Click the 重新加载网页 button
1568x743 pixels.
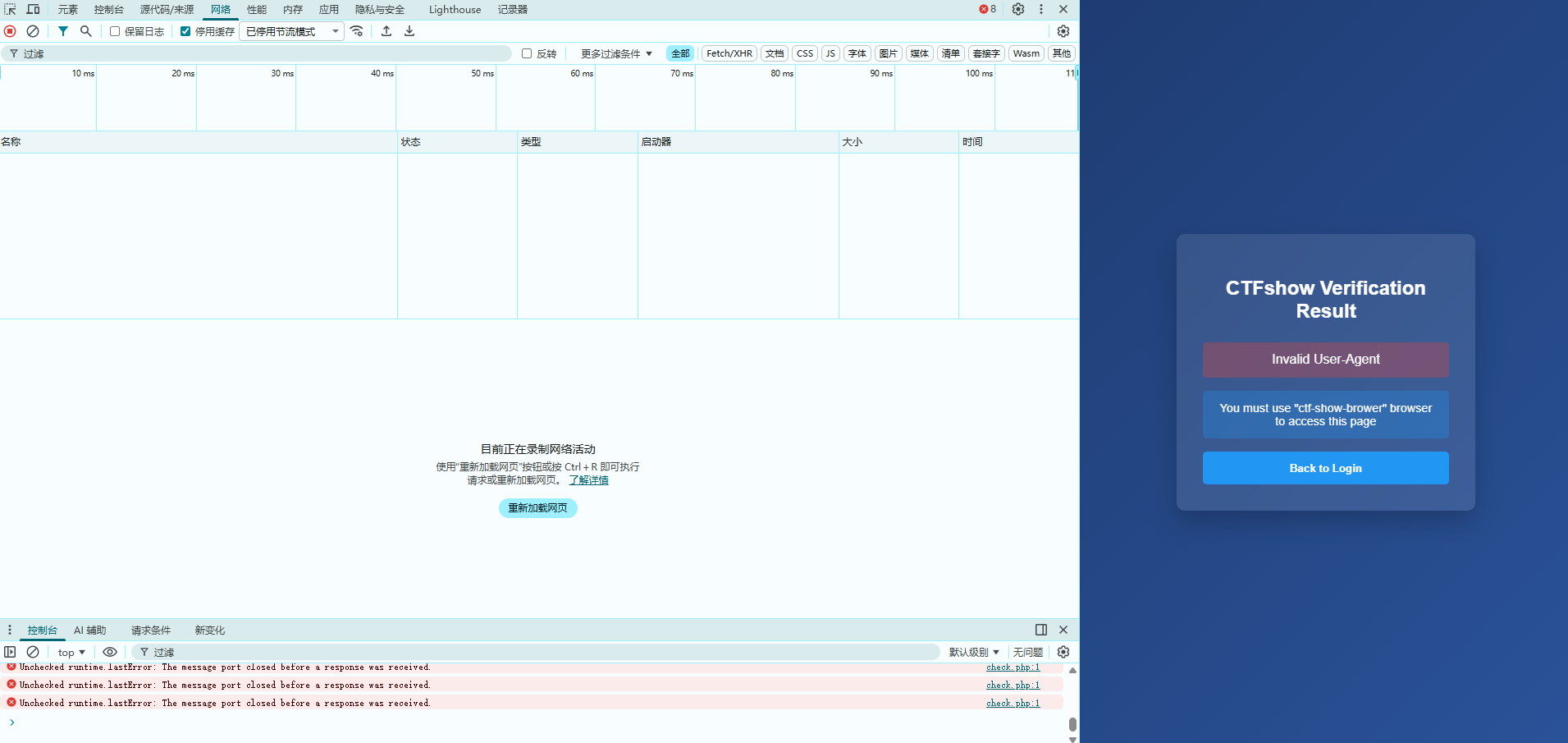(537, 508)
